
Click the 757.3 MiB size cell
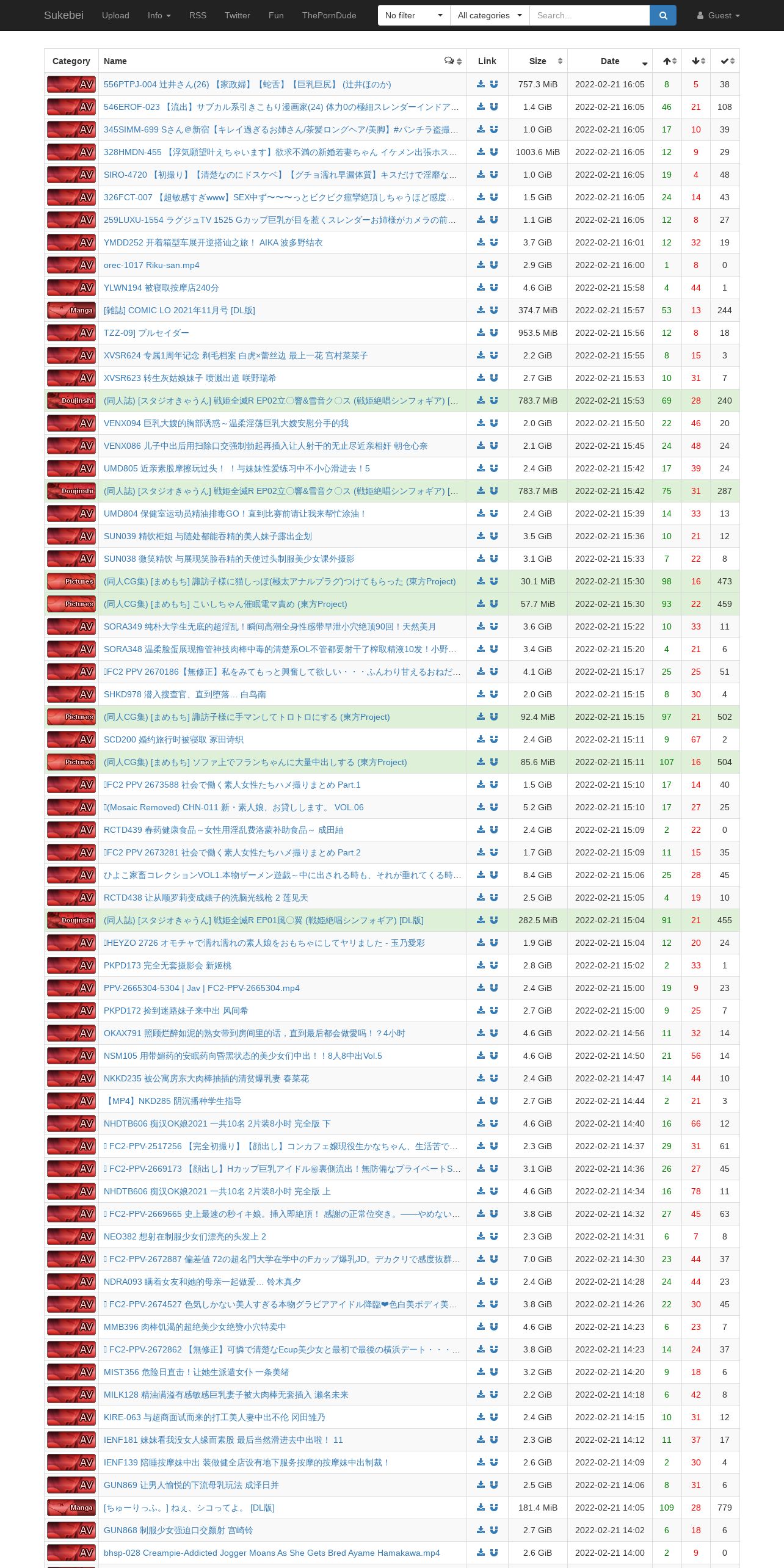[x=538, y=84]
